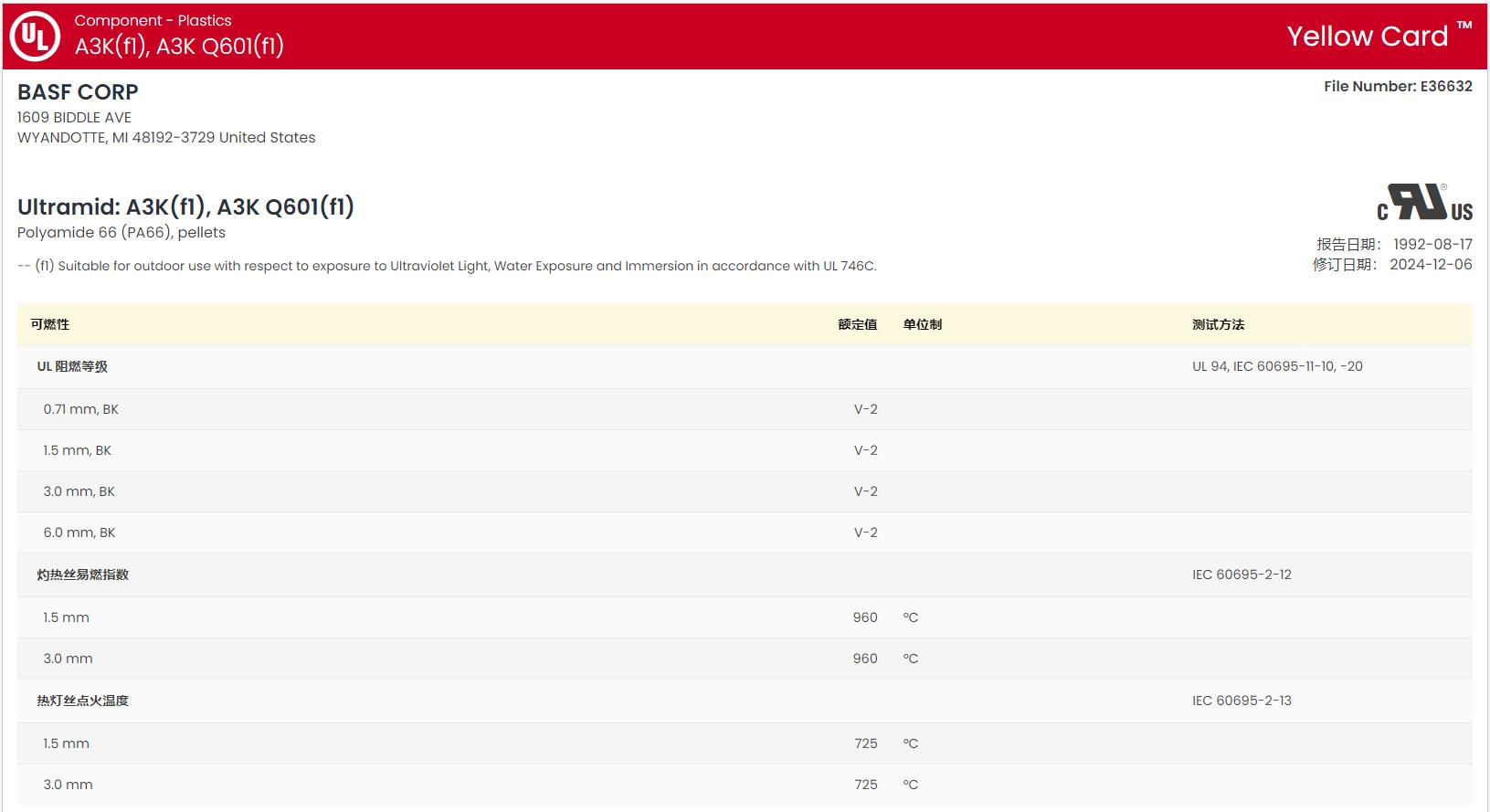The height and width of the screenshot is (812, 1490).
Task: Click the V-2 value in the 6.0 mm, BK row
Action: pos(866,533)
